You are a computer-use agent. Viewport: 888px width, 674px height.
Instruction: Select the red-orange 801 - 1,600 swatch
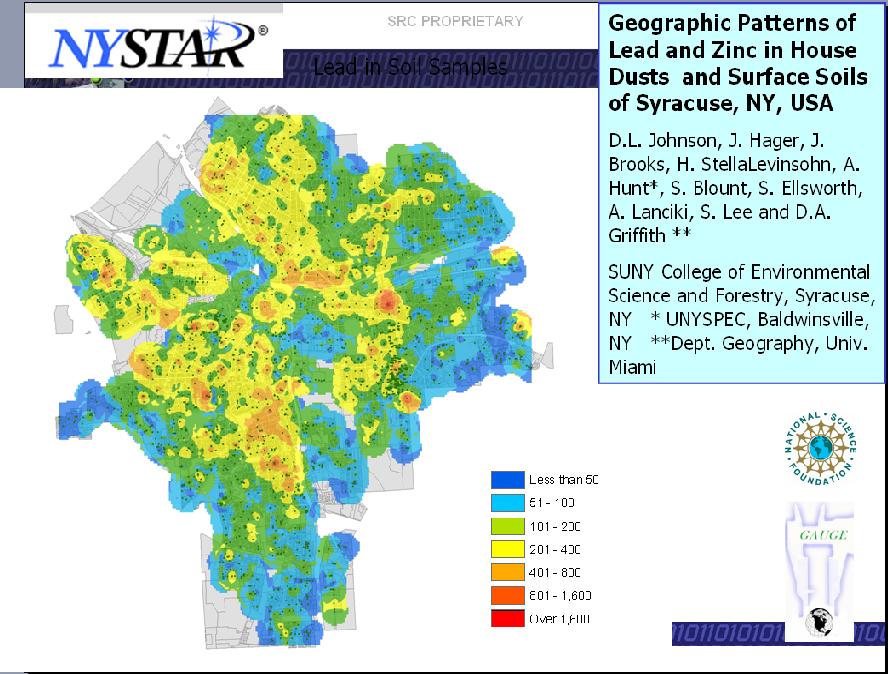pyautogui.click(x=506, y=595)
